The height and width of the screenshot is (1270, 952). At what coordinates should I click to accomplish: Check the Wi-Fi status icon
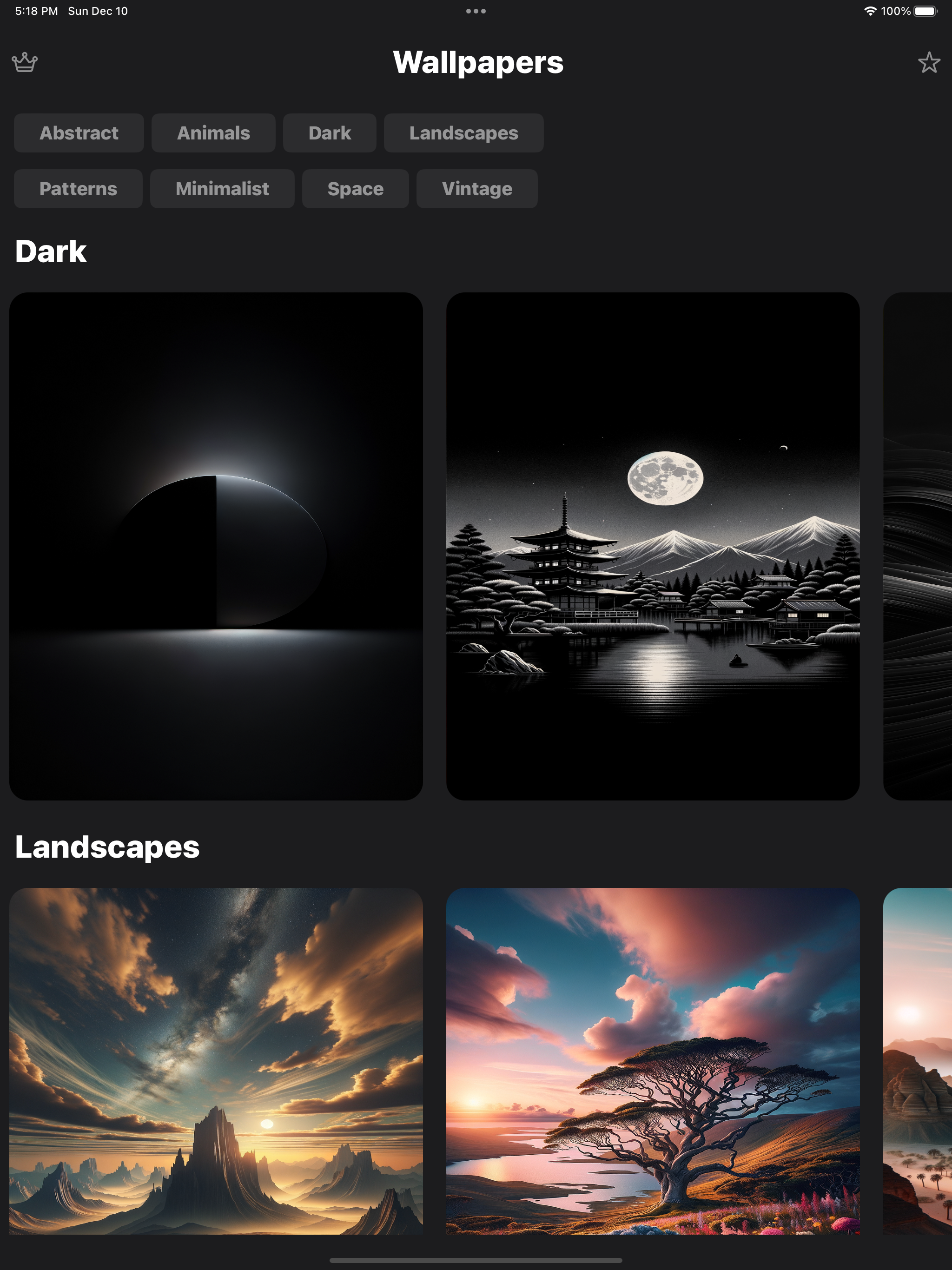tap(870, 11)
